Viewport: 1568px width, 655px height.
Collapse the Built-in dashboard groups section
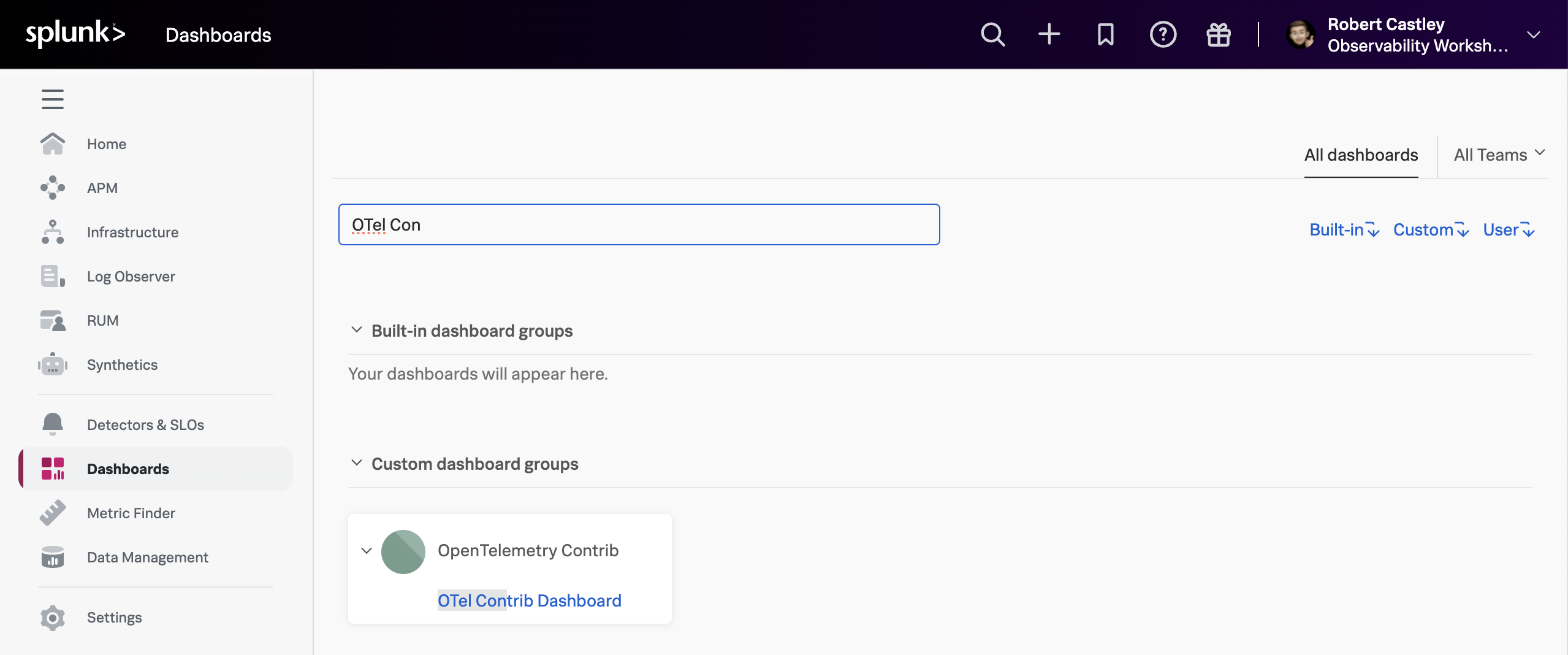tap(357, 330)
